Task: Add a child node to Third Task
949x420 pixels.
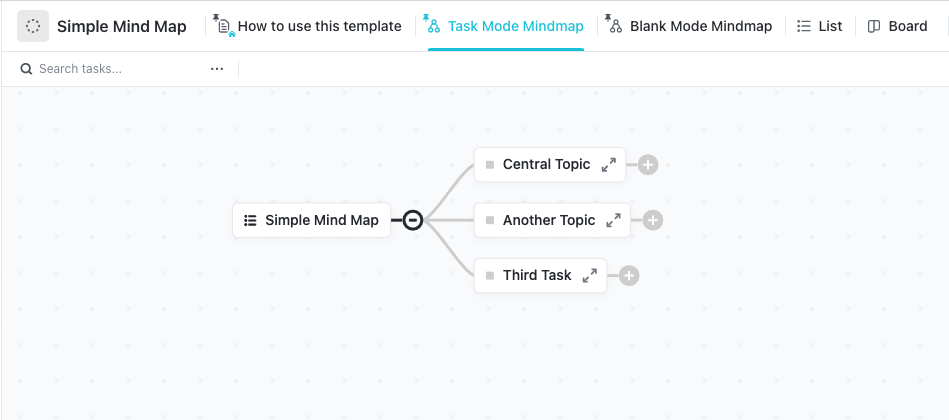Action: (629, 276)
